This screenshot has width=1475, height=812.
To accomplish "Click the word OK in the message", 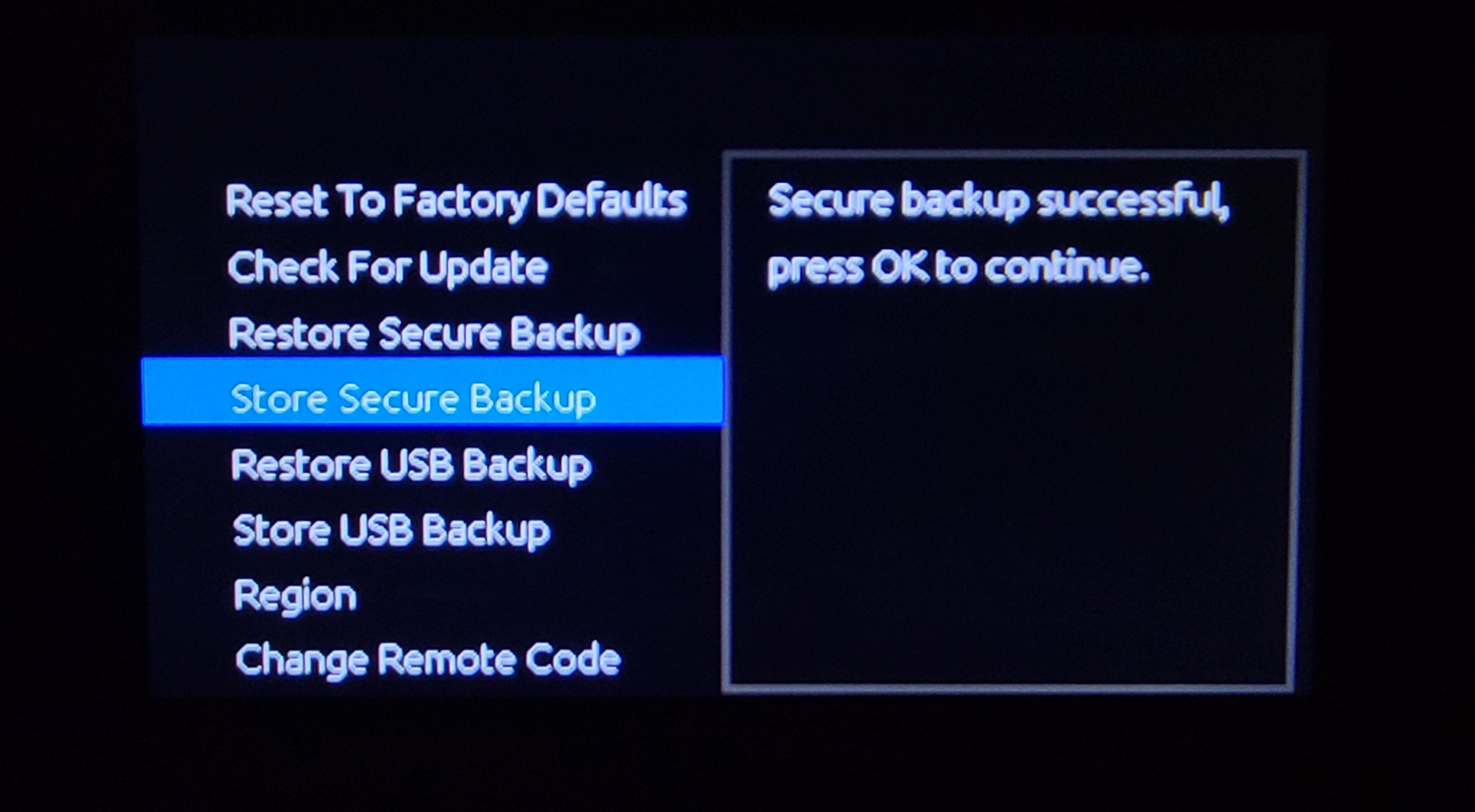I will (899, 268).
